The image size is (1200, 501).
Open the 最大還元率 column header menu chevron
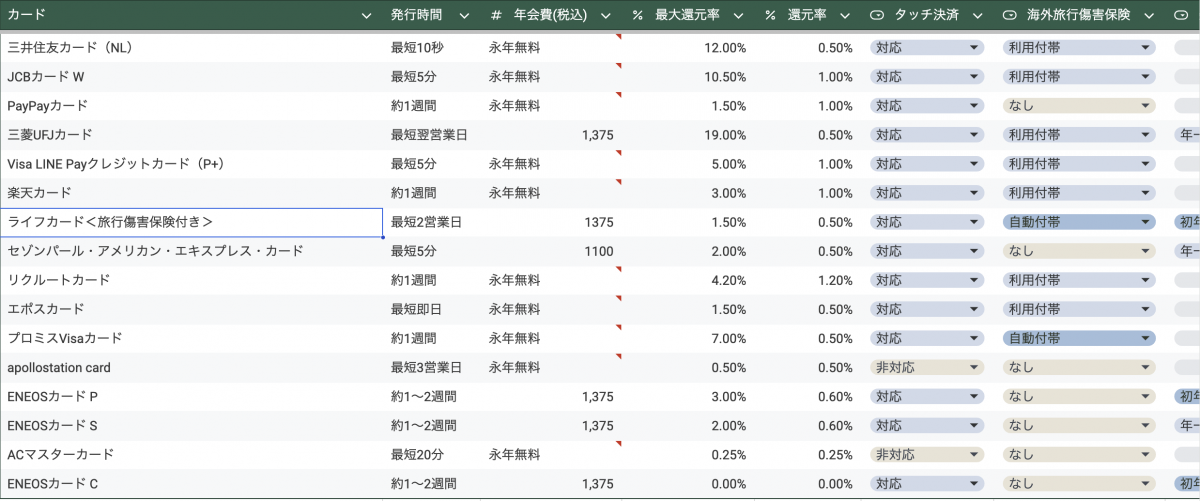pyautogui.click(x=737, y=16)
